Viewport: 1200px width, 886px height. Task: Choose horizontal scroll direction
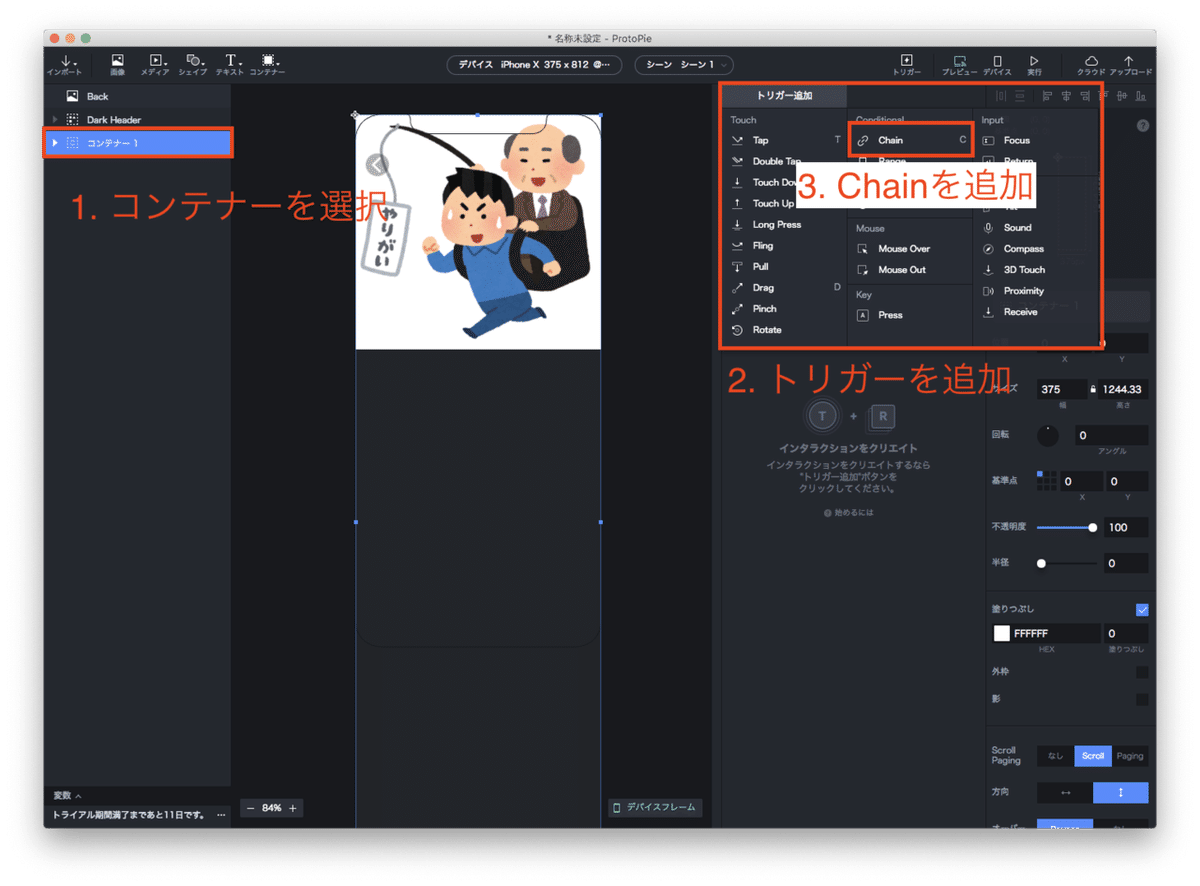point(1065,792)
